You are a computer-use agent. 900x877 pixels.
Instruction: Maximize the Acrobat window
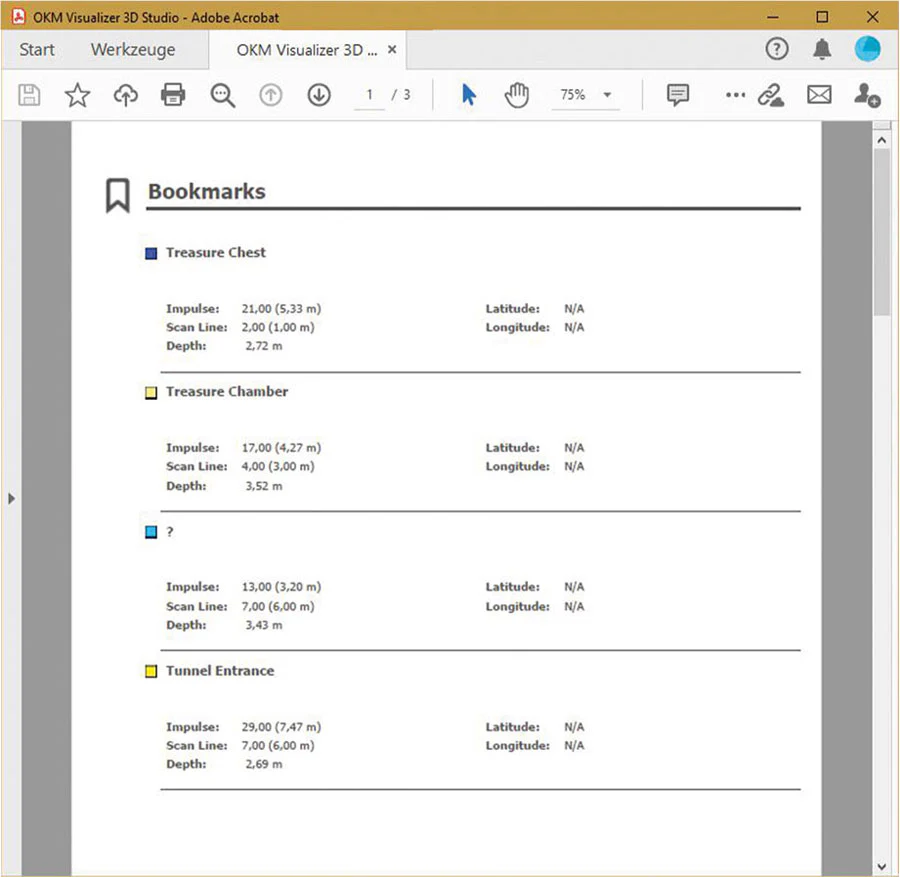click(822, 17)
